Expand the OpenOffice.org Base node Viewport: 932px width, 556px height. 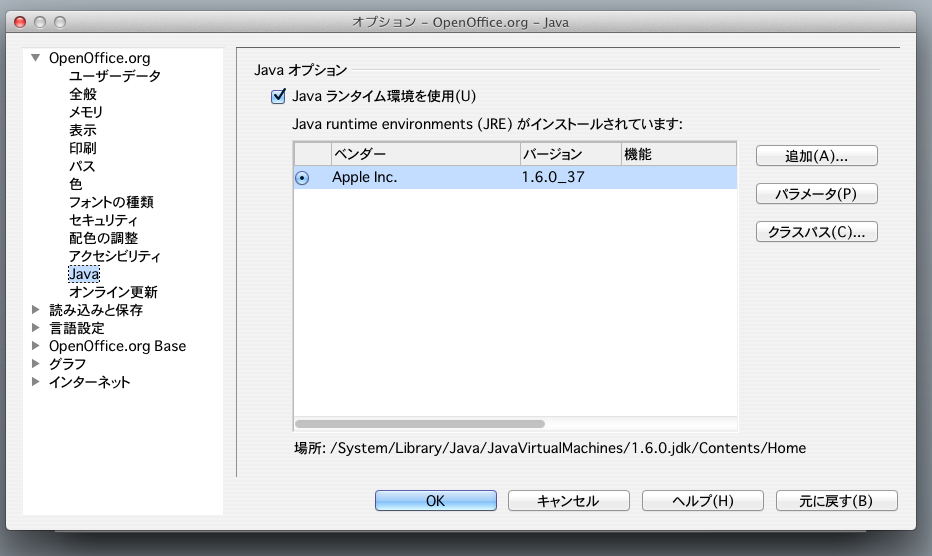pos(36,346)
